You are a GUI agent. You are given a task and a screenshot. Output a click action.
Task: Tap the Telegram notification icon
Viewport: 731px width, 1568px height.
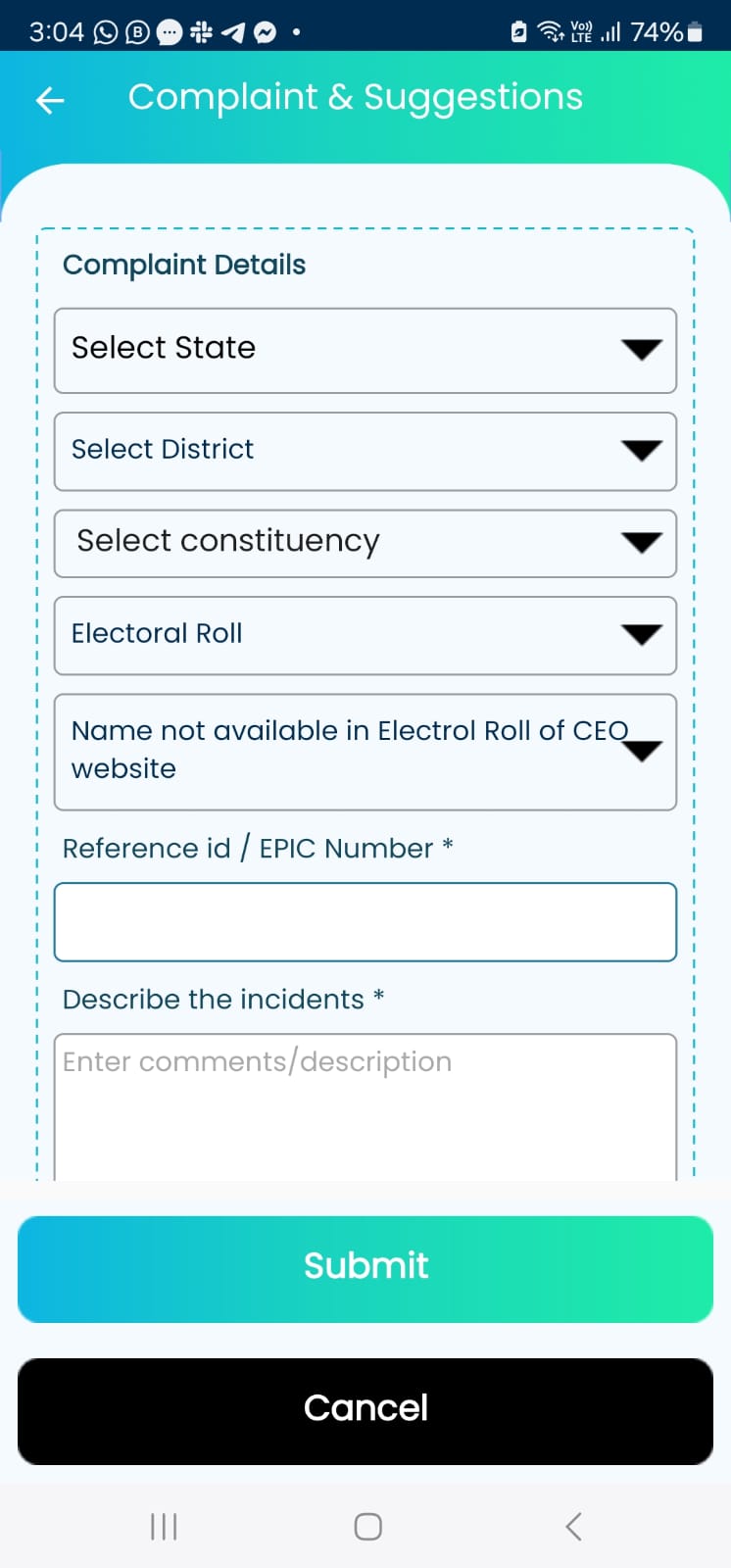click(x=233, y=33)
